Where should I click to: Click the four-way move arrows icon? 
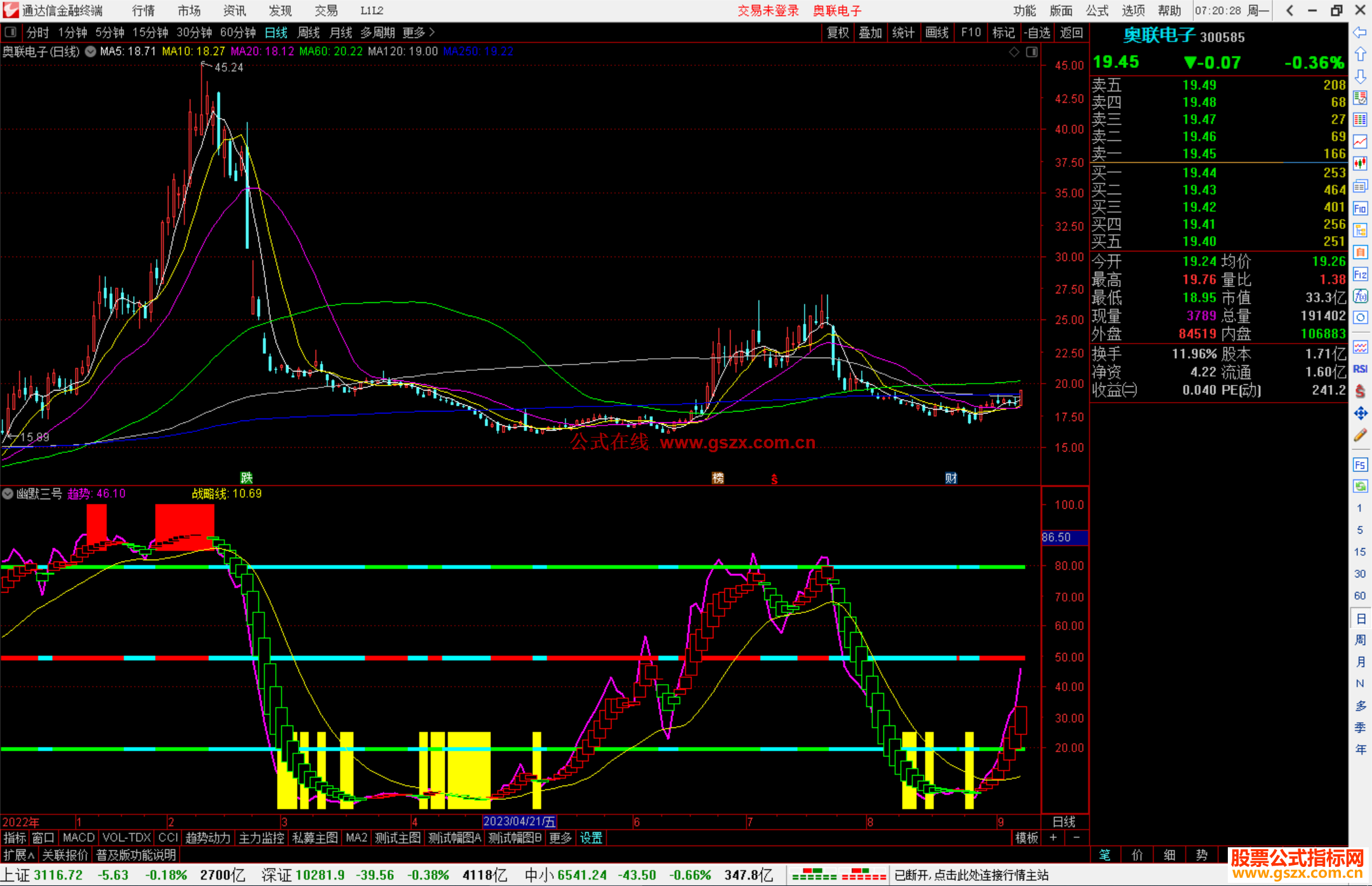[x=1360, y=413]
